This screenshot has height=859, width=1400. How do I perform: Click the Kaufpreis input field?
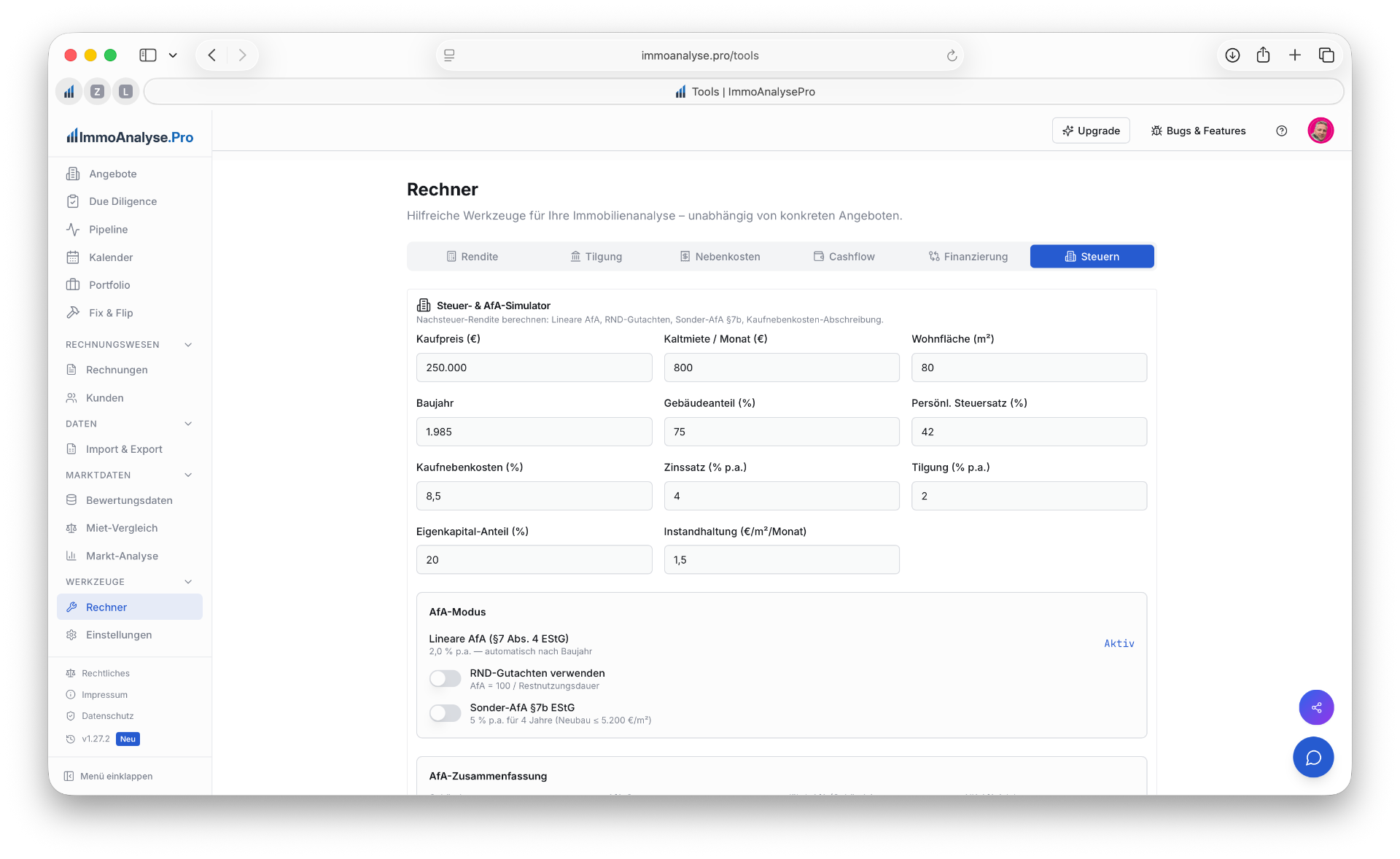pyautogui.click(x=534, y=368)
